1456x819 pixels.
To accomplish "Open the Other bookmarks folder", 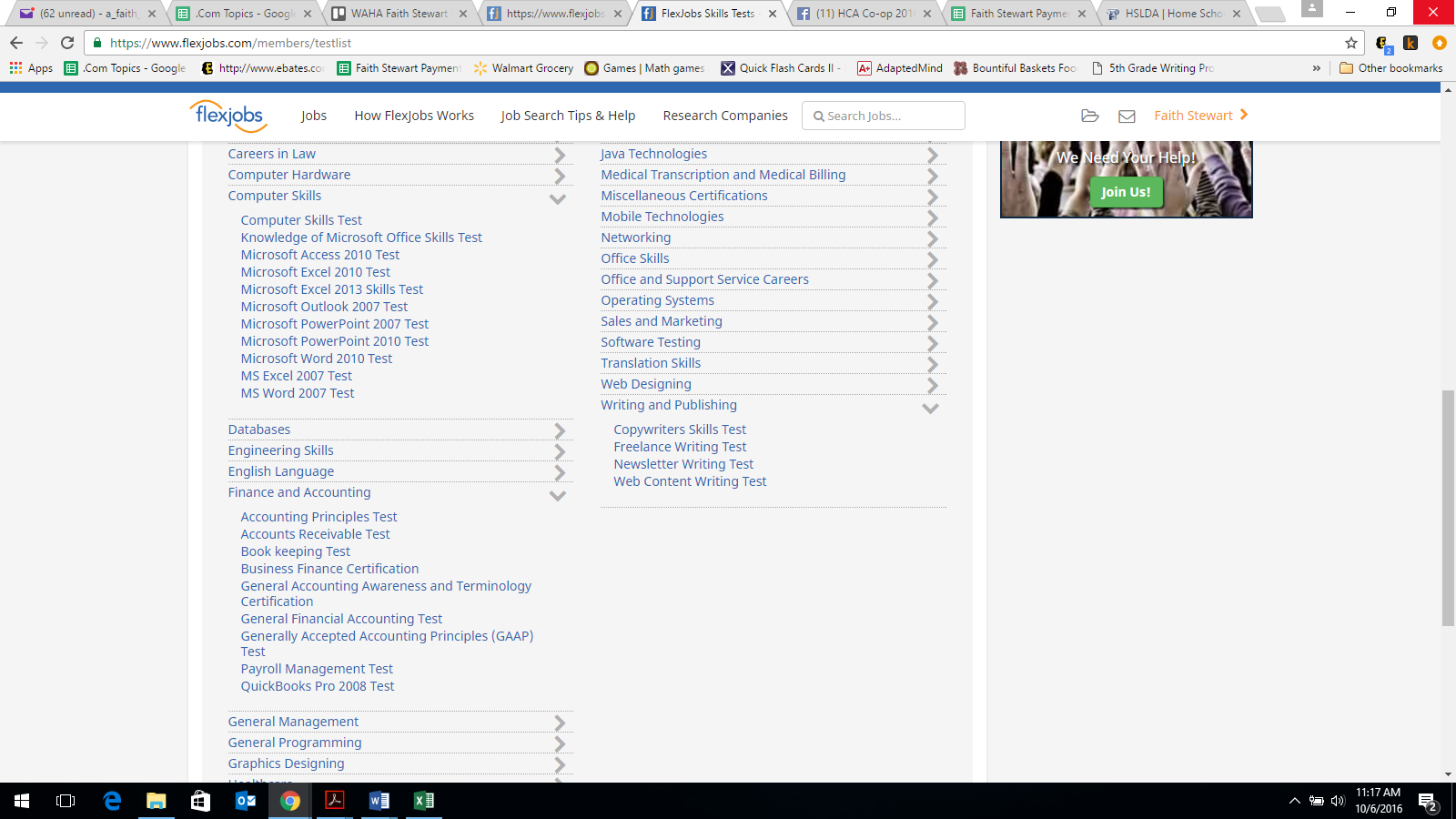I will [1391, 68].
